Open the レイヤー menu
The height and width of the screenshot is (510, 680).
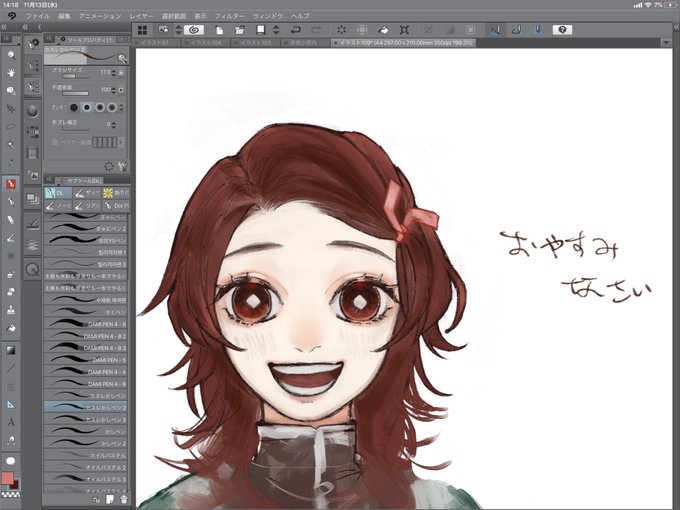point(141,16)
